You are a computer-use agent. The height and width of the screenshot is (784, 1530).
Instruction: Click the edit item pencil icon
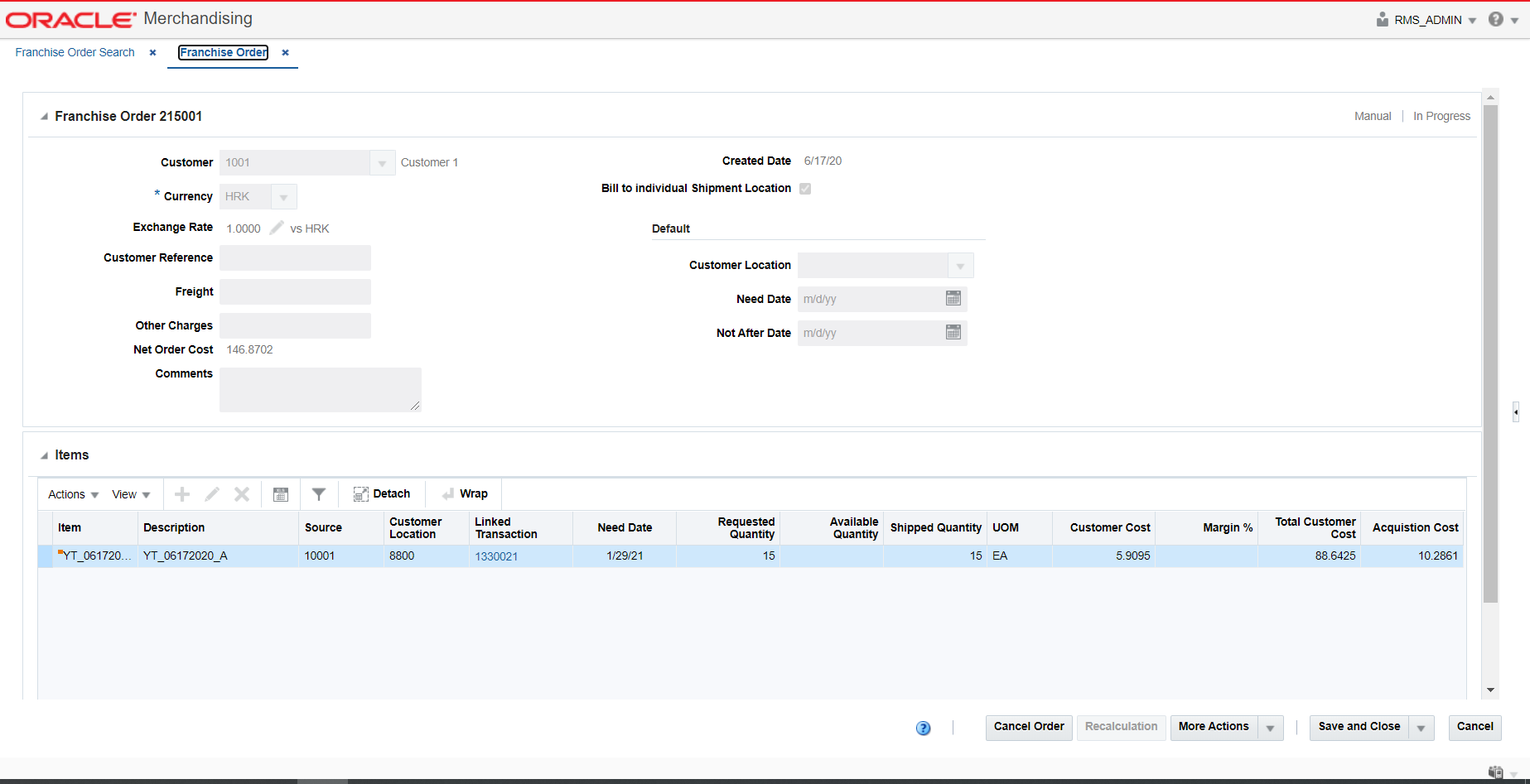click(x=212, y=494)
